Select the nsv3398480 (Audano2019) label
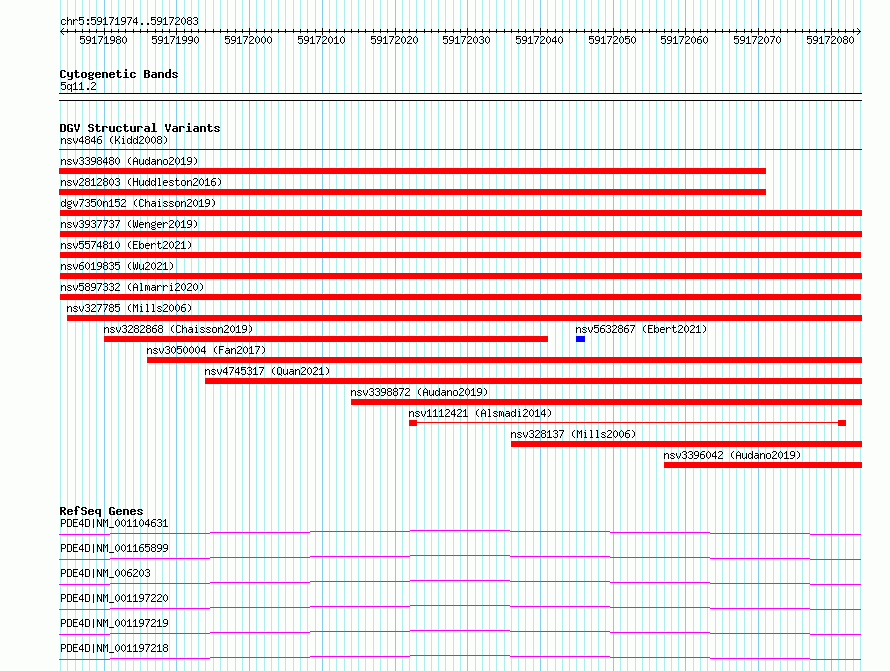 129,161
